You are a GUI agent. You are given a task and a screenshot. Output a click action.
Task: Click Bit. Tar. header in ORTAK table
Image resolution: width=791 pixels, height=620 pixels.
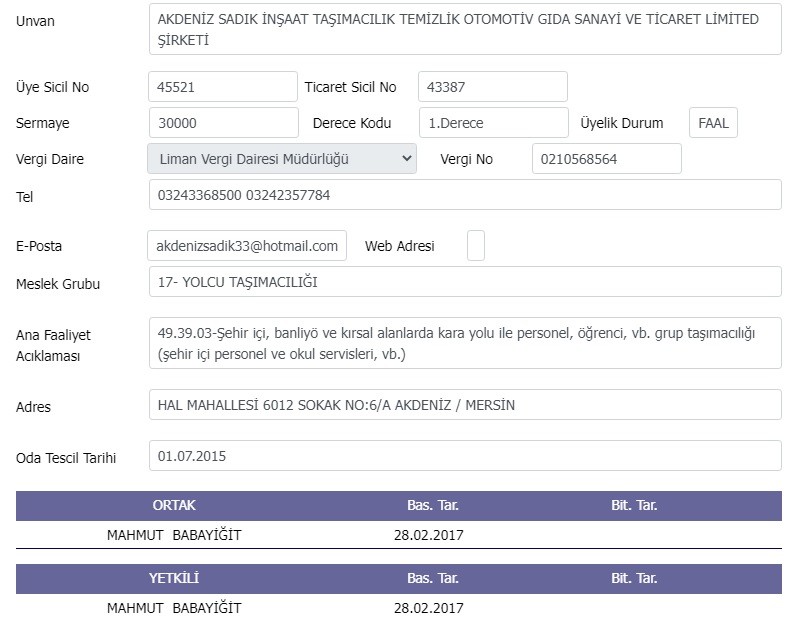(x=634, y=505)
